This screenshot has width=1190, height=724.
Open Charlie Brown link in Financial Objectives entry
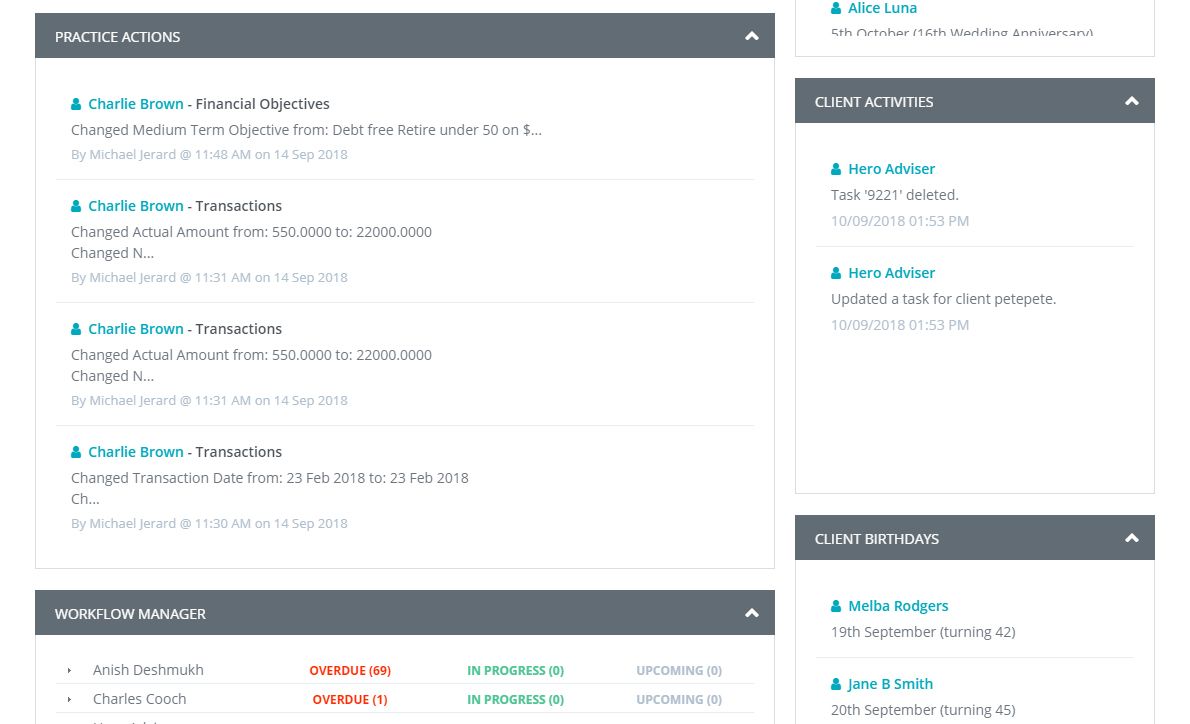[x=136, y=104]
